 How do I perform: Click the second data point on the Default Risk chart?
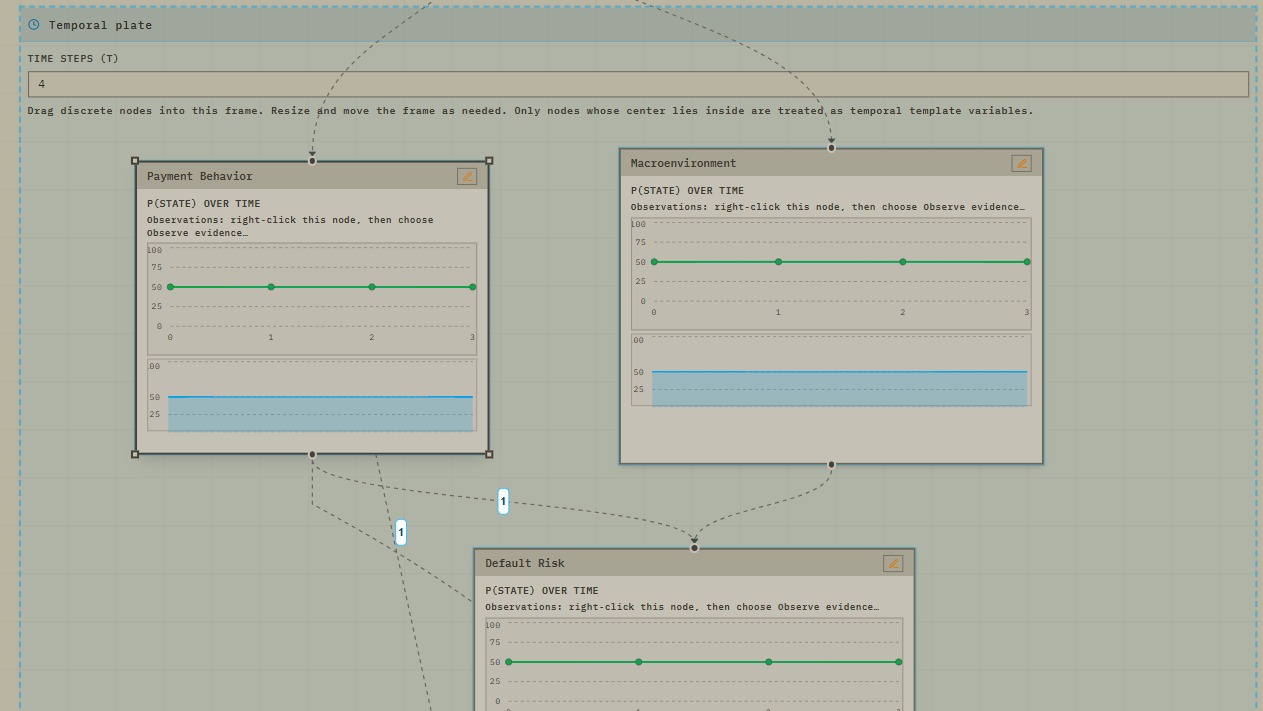pyautogui.click(x=639, y=662)
